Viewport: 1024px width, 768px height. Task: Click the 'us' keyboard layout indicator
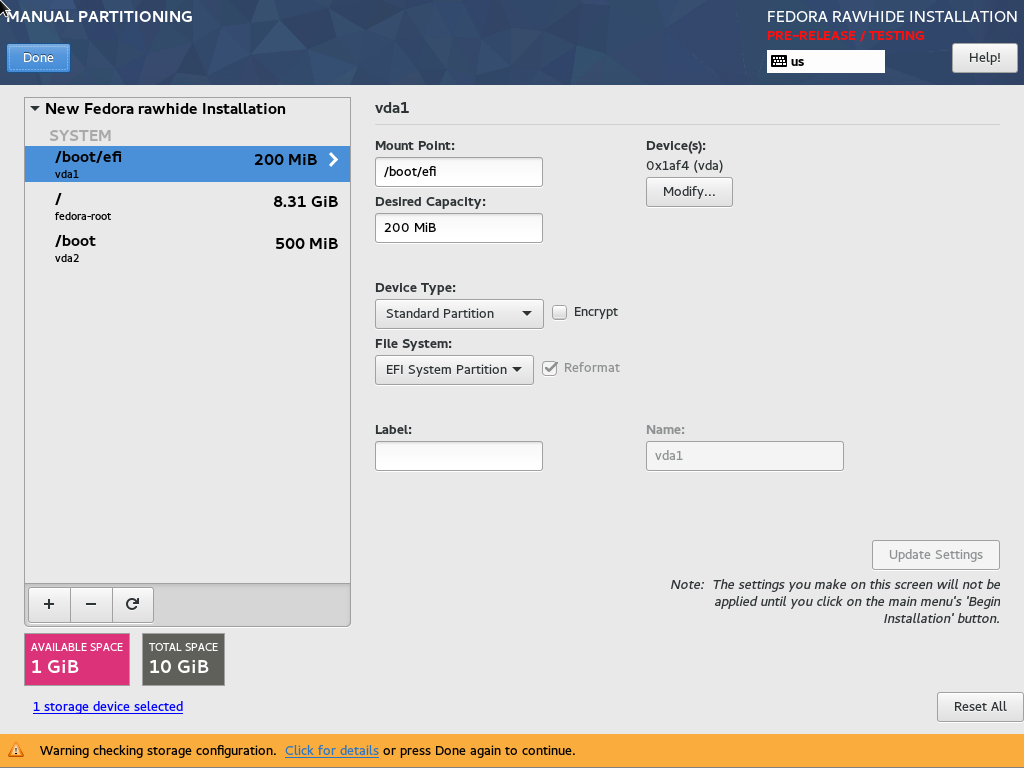click(x=825, y=61)
